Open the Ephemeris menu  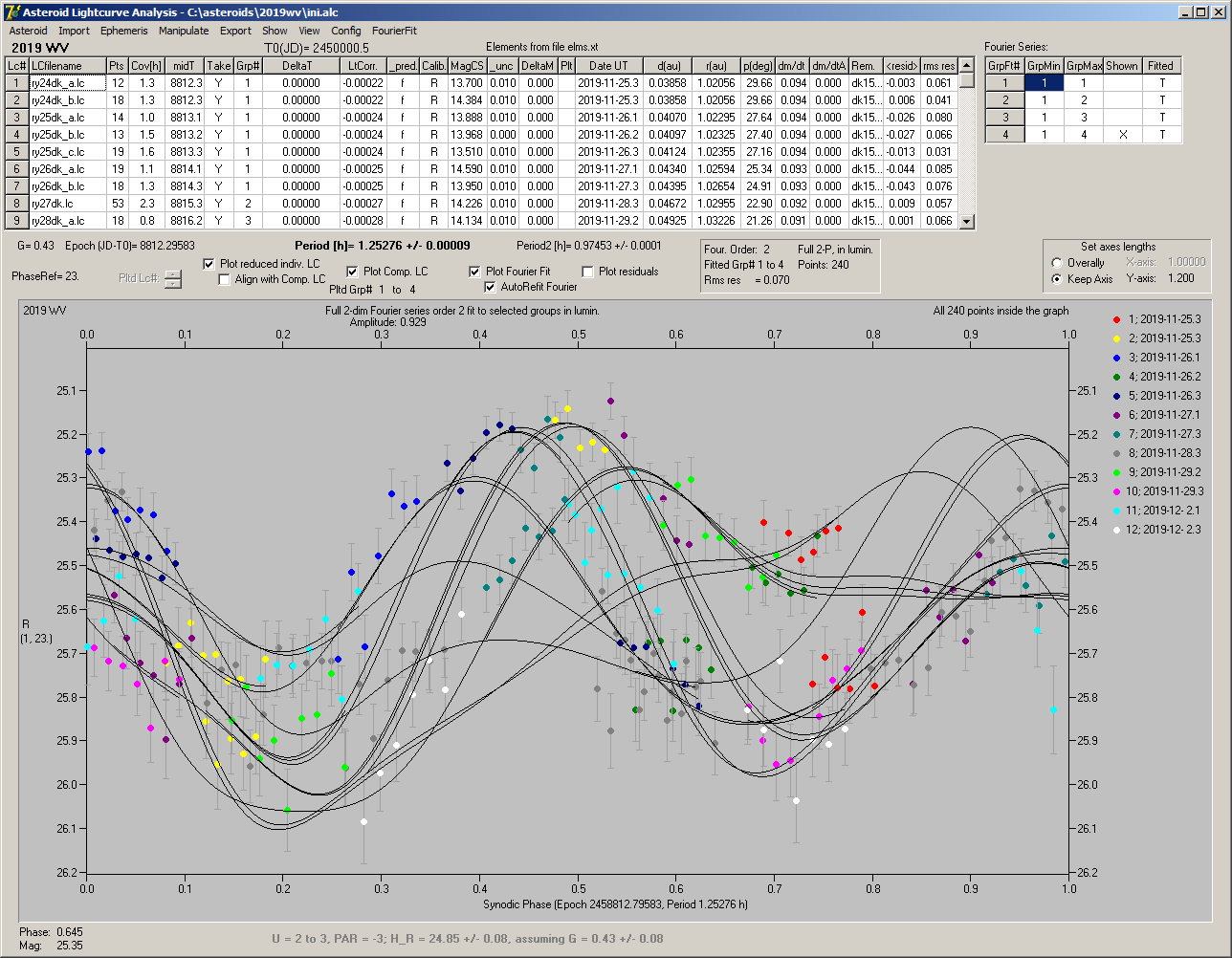(x=124, y=31)
